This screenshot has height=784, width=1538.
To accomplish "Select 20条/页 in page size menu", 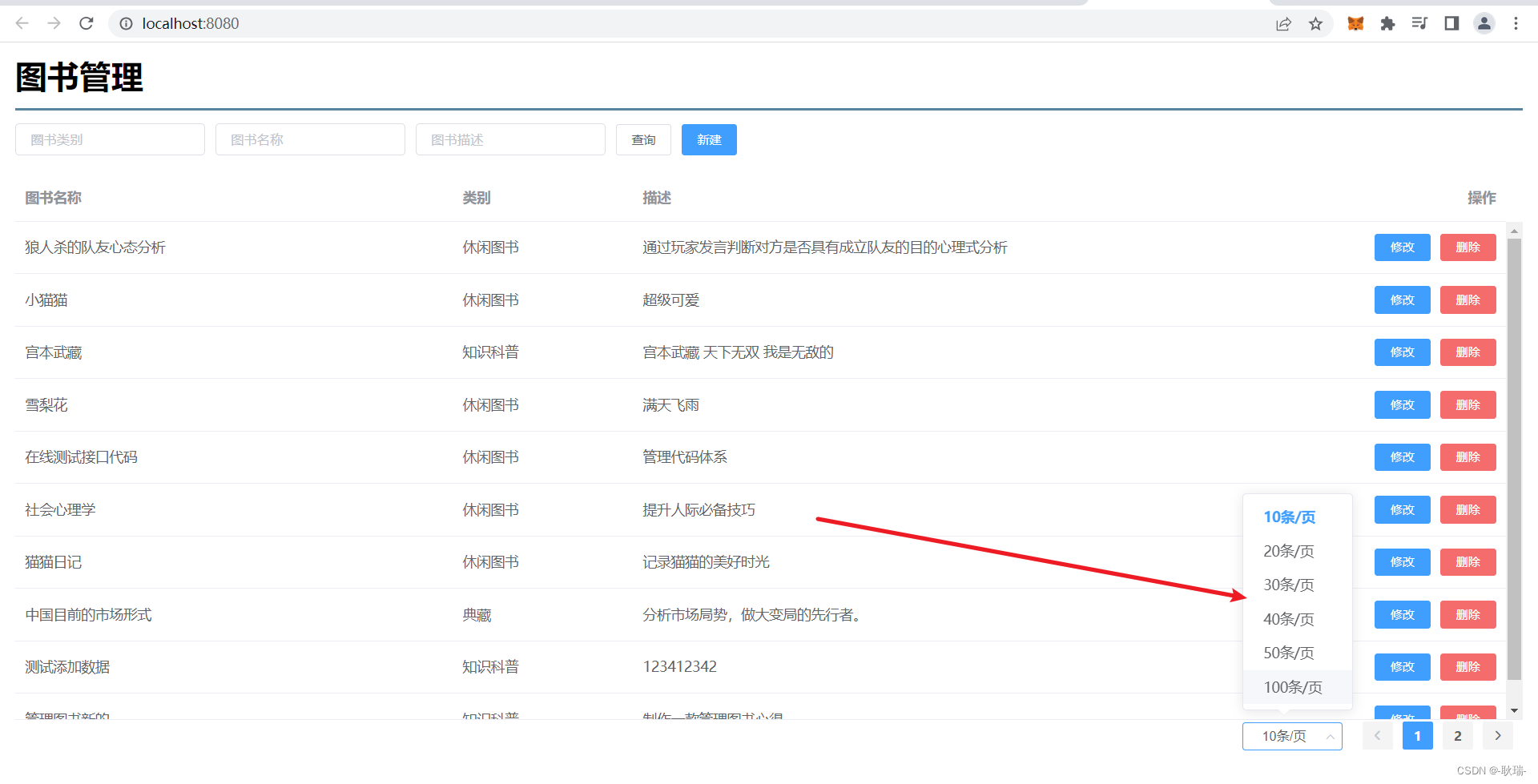I will [x=1298, y=551].
